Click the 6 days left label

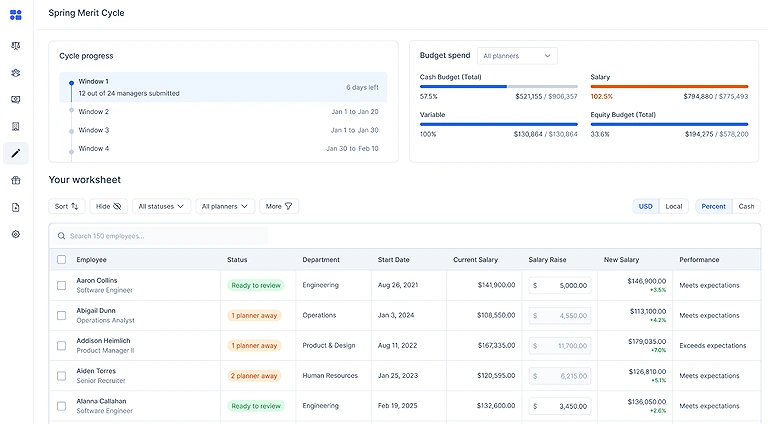click(362, 88)
